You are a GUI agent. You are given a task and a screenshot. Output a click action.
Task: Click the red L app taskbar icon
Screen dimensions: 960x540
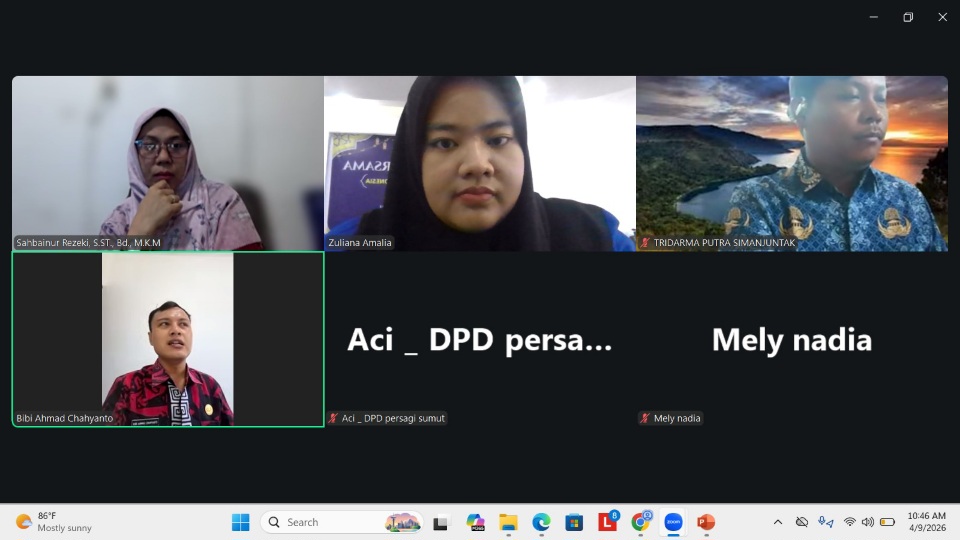coord(607,522)
